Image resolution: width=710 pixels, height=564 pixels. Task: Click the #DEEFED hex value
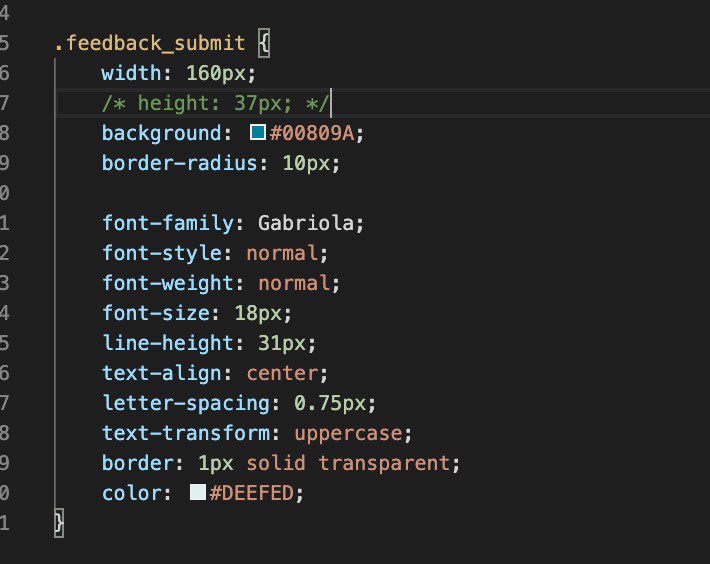pyautogui.click(x=252, y=493)
